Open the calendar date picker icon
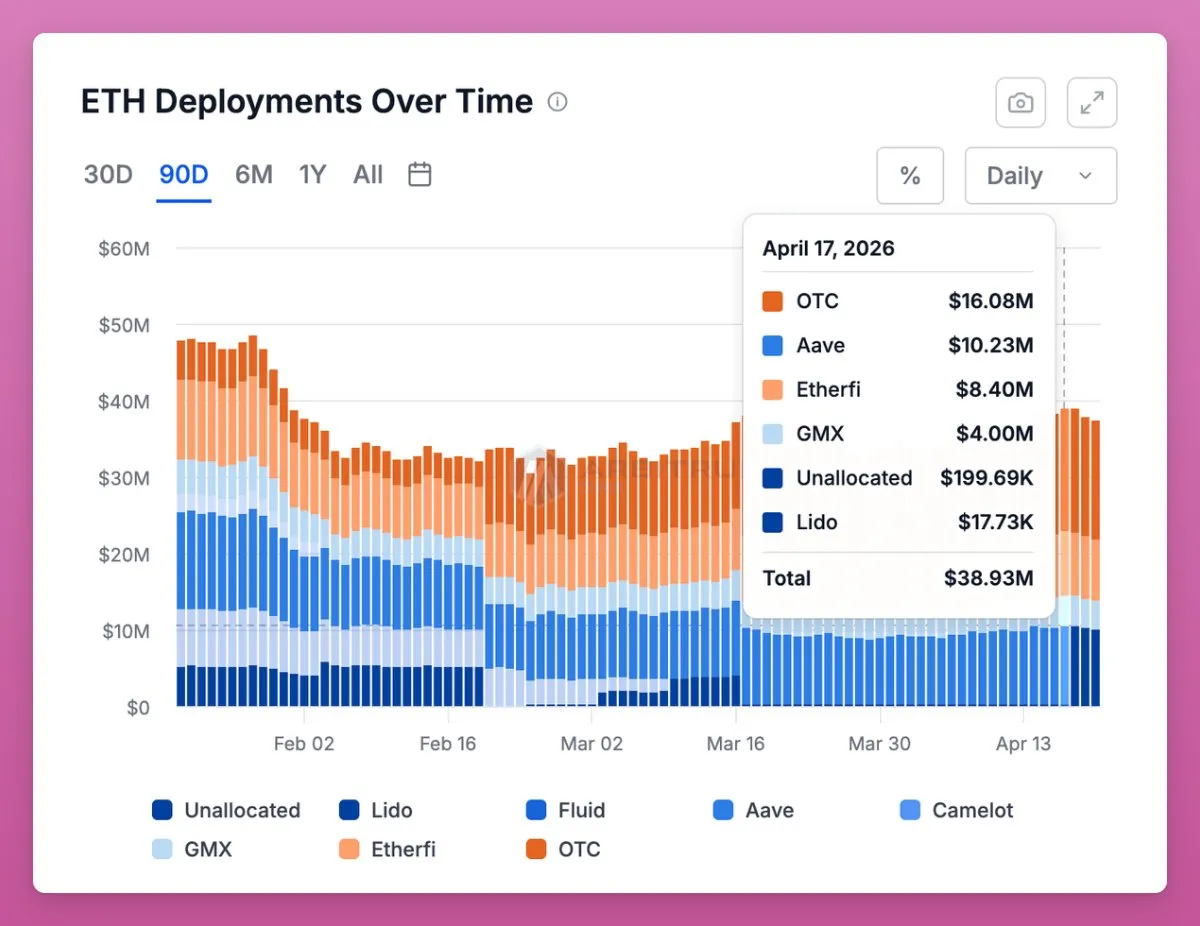The width and height of the screenshot is (1200, 926). (420, 174)
